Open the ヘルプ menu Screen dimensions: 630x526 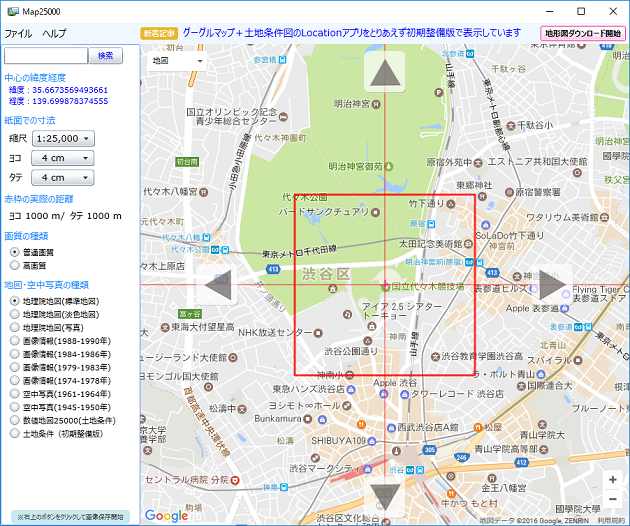(x=54, y=33)
